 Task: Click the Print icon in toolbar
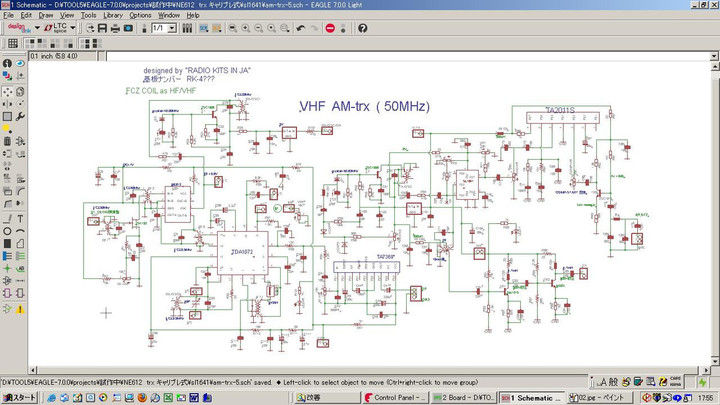(117, 28)
